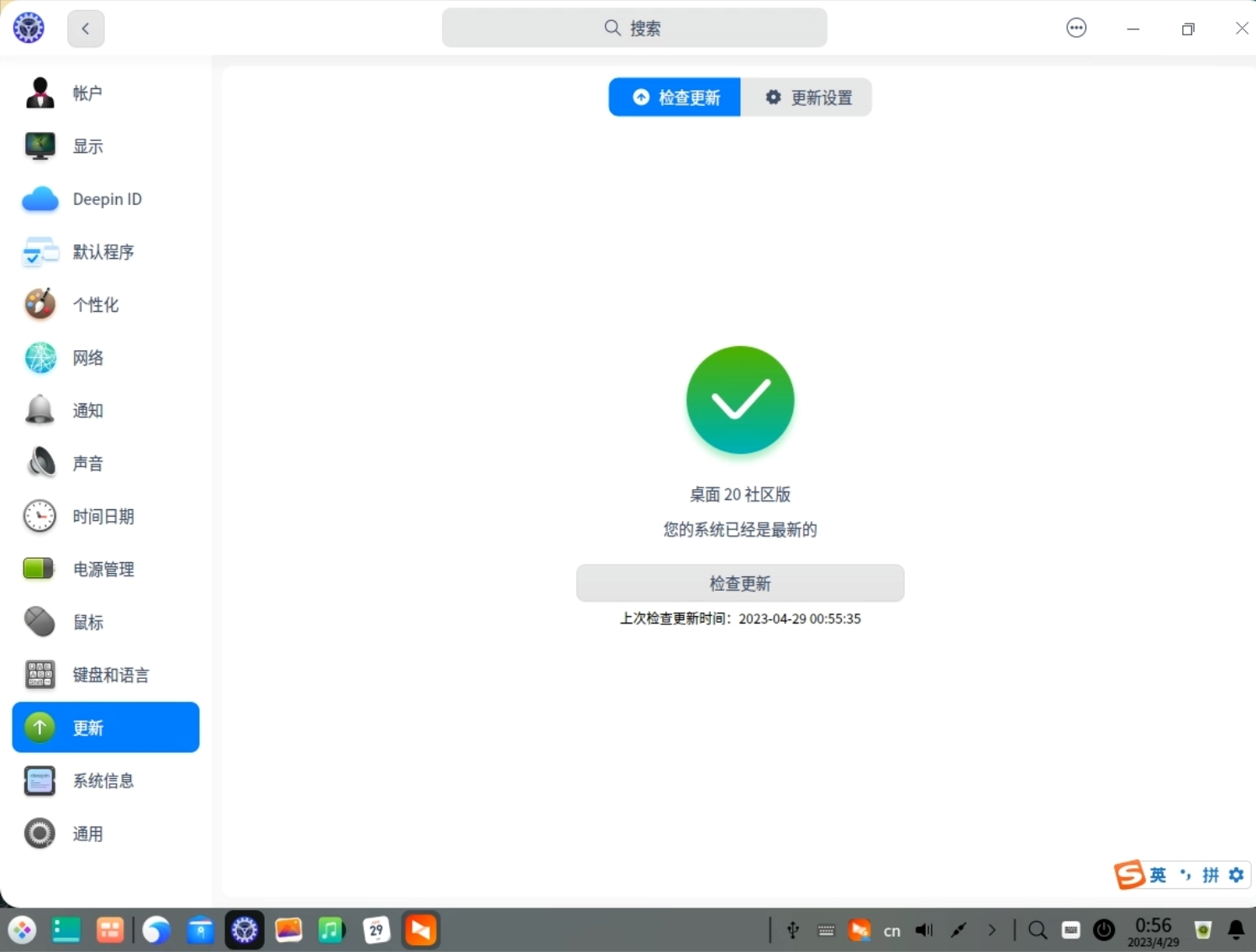
Task: Open the Album image viewer dock icon
Action: coord(288,930)
